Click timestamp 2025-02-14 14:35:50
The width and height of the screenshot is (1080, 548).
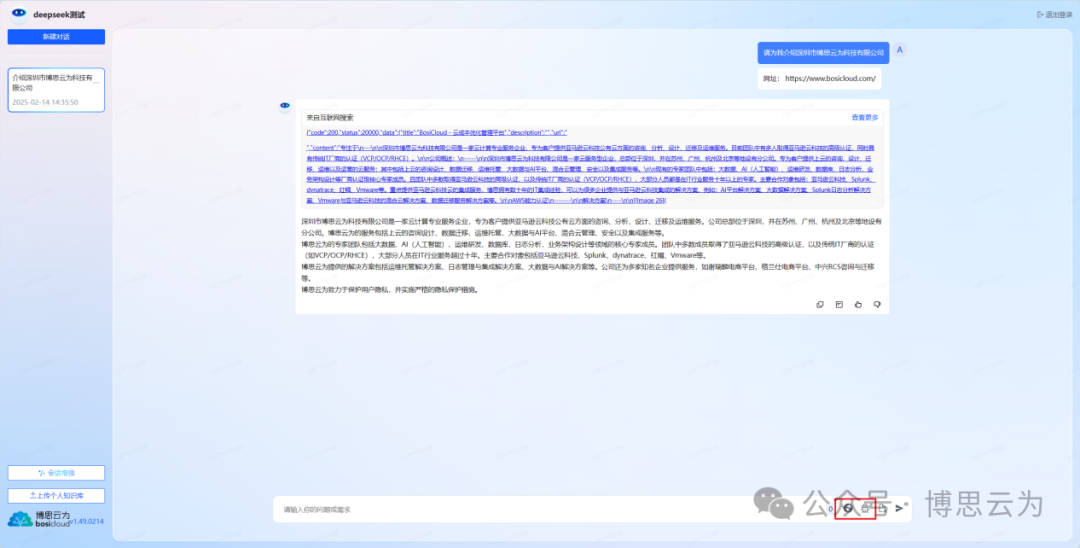pyautogui.click(x=45, y=102)
